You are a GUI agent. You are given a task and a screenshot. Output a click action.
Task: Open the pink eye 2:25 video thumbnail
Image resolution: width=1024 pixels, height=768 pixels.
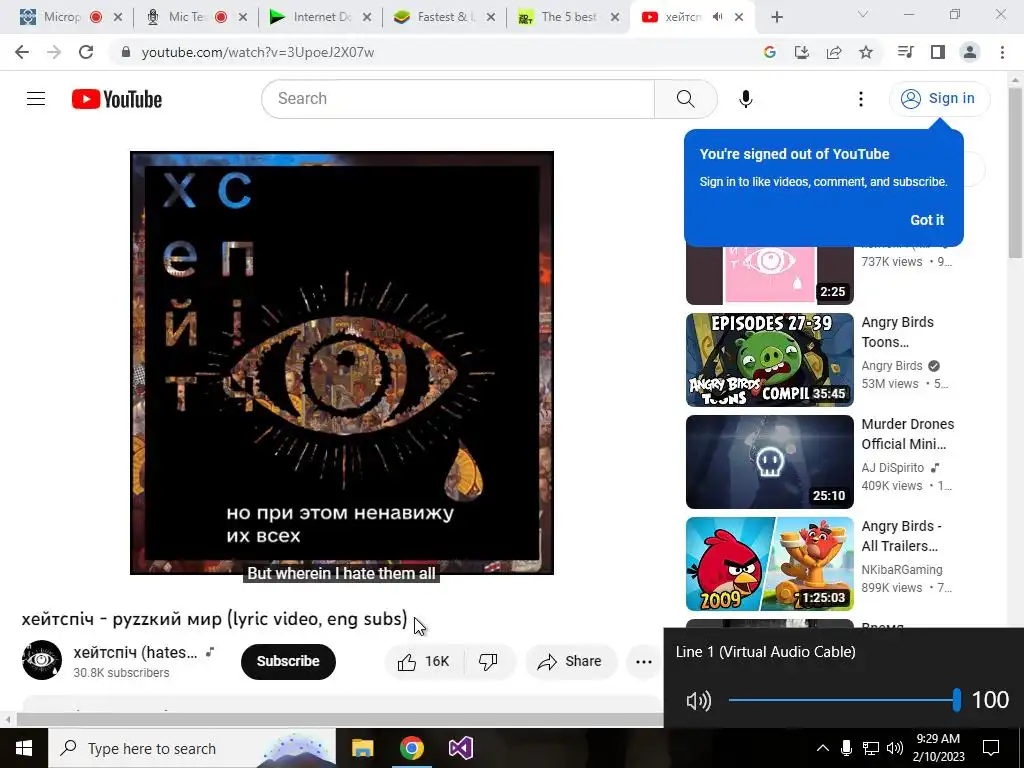coord(769,276)
